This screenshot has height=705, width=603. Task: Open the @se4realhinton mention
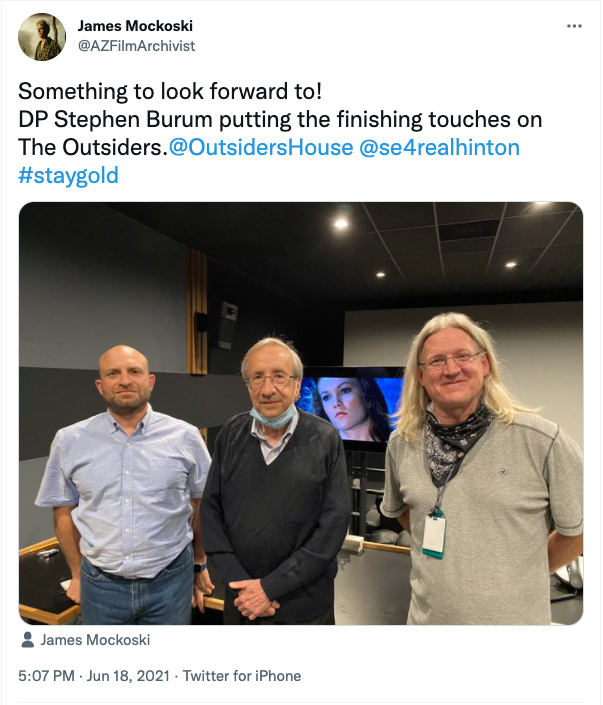(x=439, y=147)
